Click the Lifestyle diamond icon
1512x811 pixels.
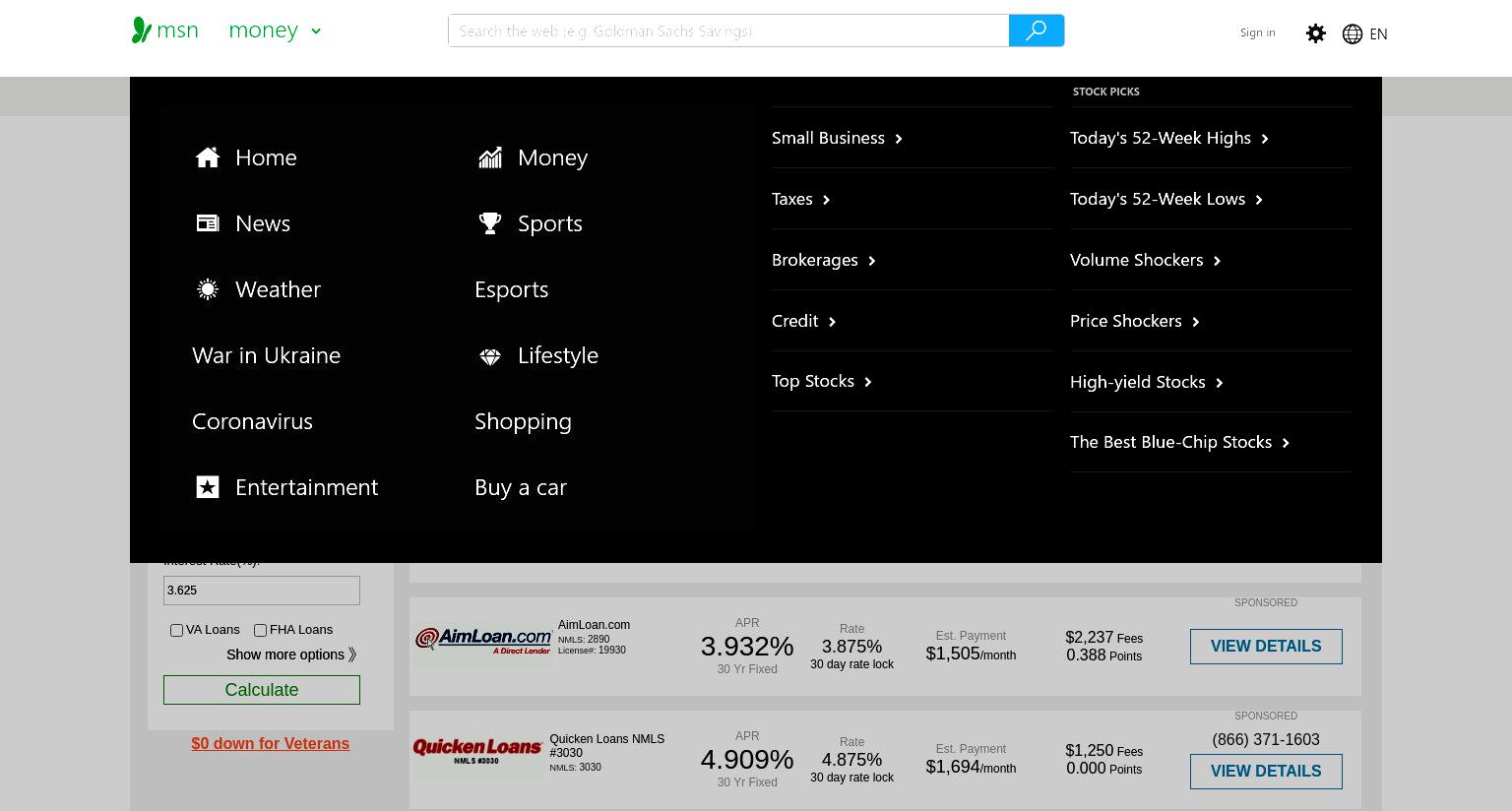(x=490, y=356)
